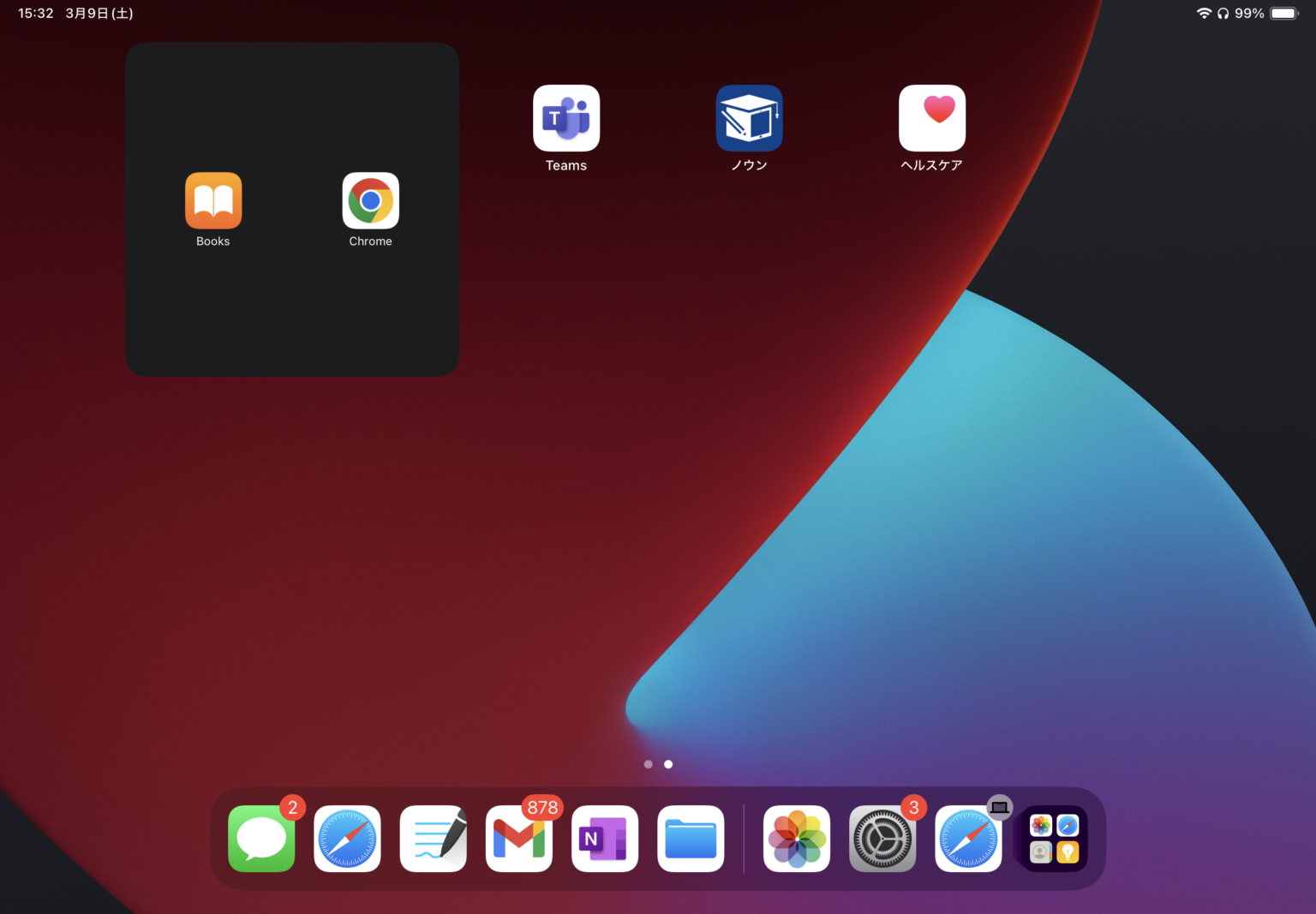
Task: Tap the Wi-Fi status icon
Action: pyautogui.click(x=1204, y=13)
